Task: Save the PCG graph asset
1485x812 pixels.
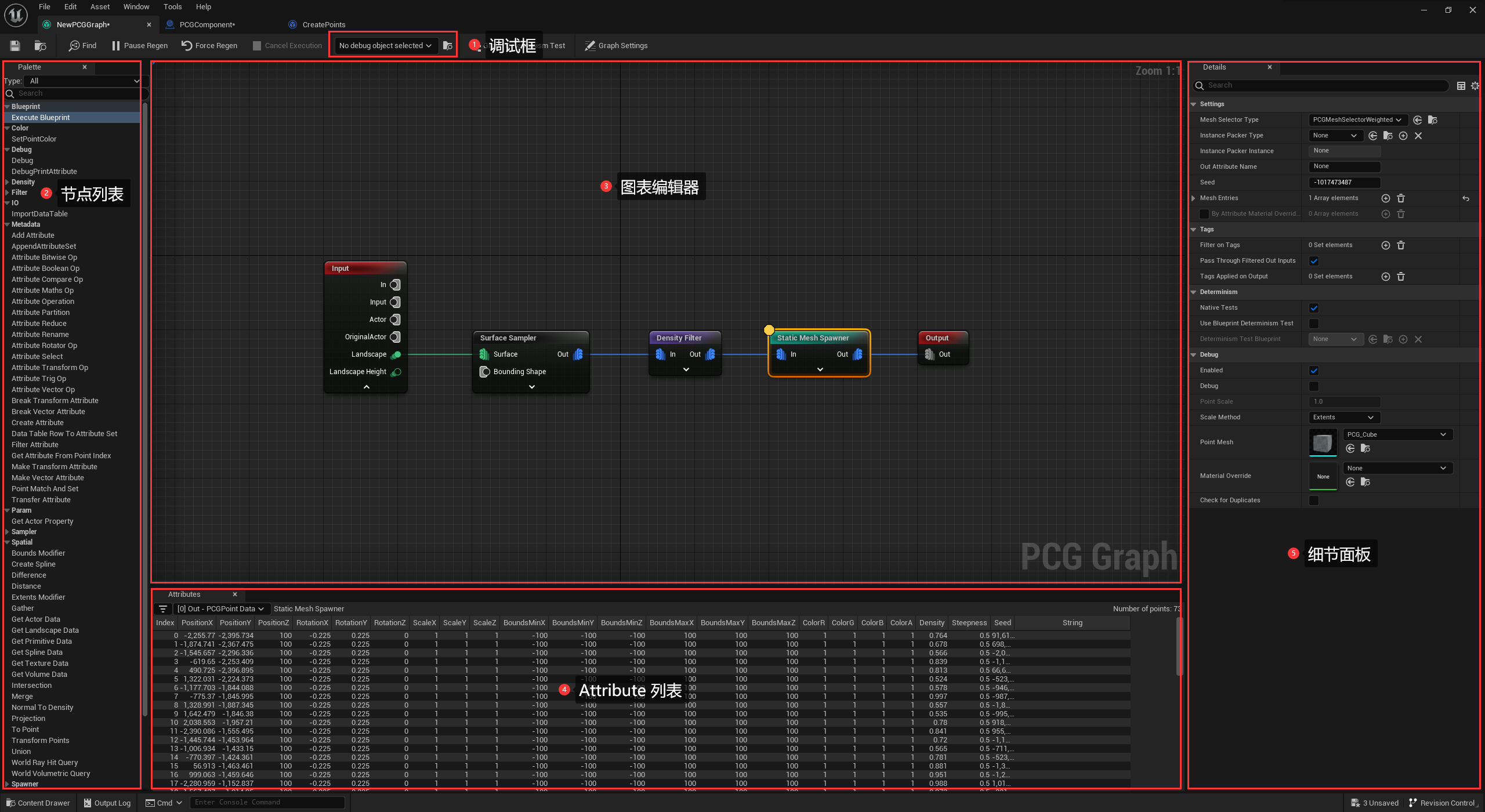Action: tap(15, 45)
